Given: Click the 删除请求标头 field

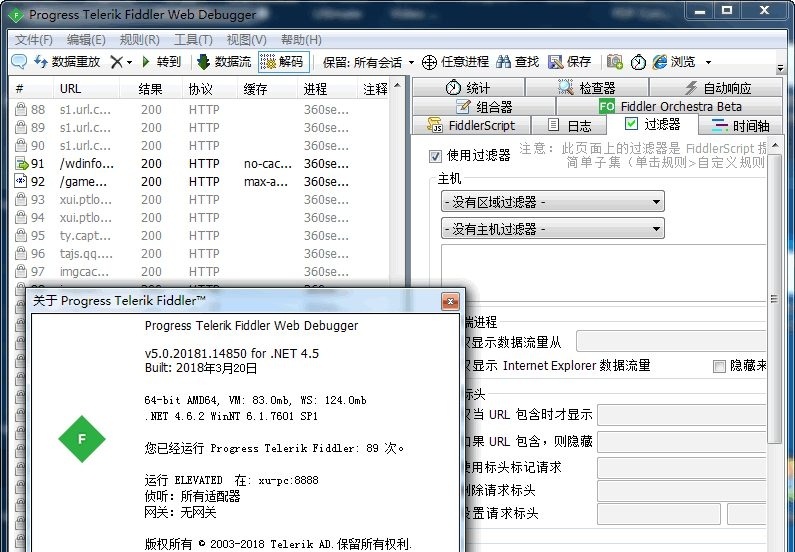Looking at the screenshot, I should [x=681, y=491].
